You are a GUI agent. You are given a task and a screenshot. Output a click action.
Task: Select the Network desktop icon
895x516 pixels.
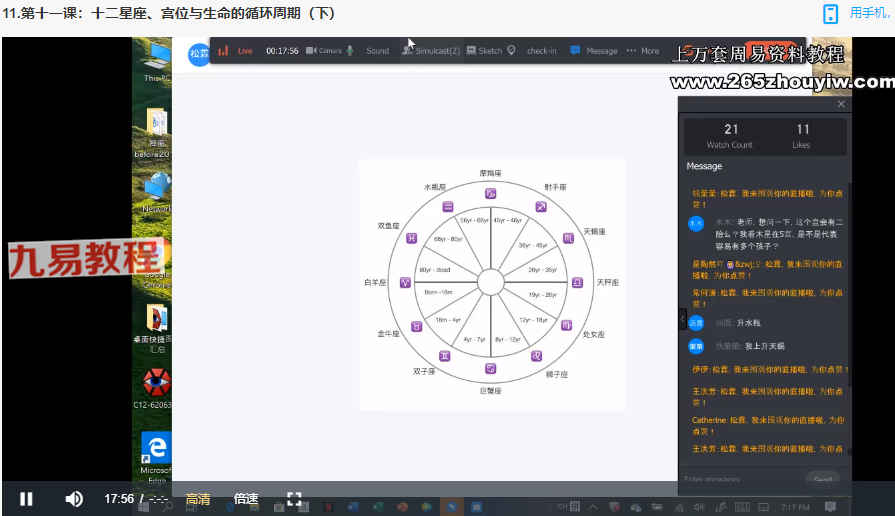[x=156, y=194]
